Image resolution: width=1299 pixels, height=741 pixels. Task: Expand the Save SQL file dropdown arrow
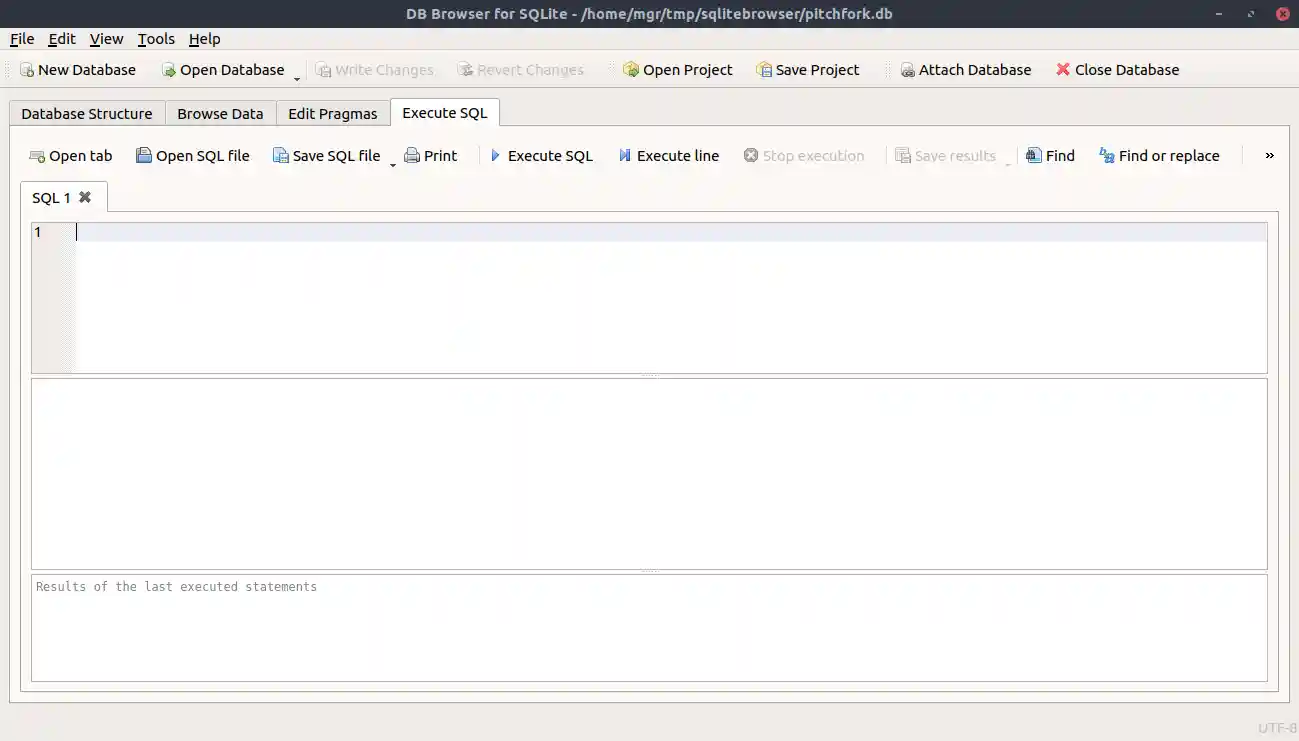[x=393, y=163]
